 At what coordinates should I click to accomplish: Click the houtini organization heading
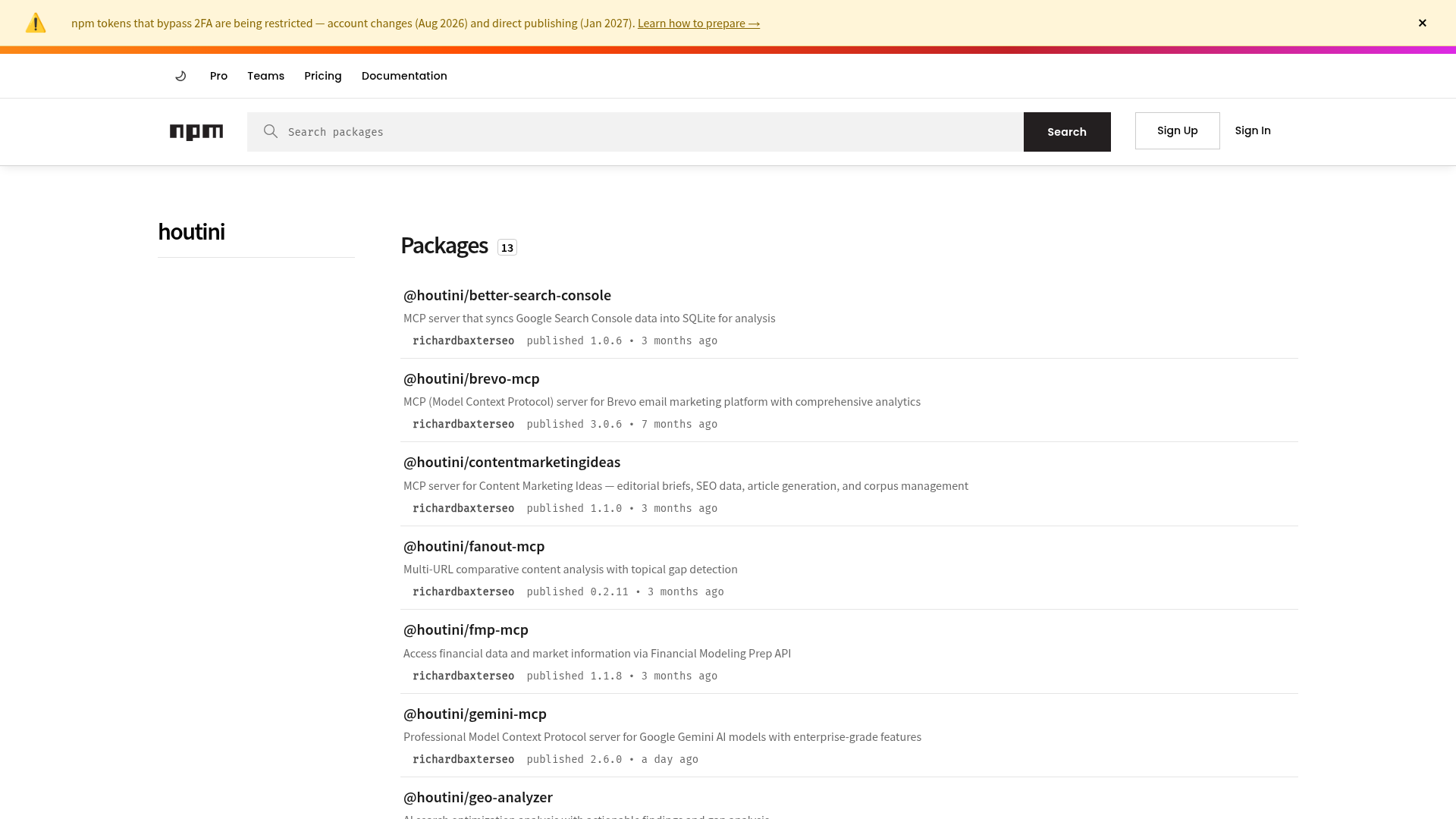tap(191, 231)
